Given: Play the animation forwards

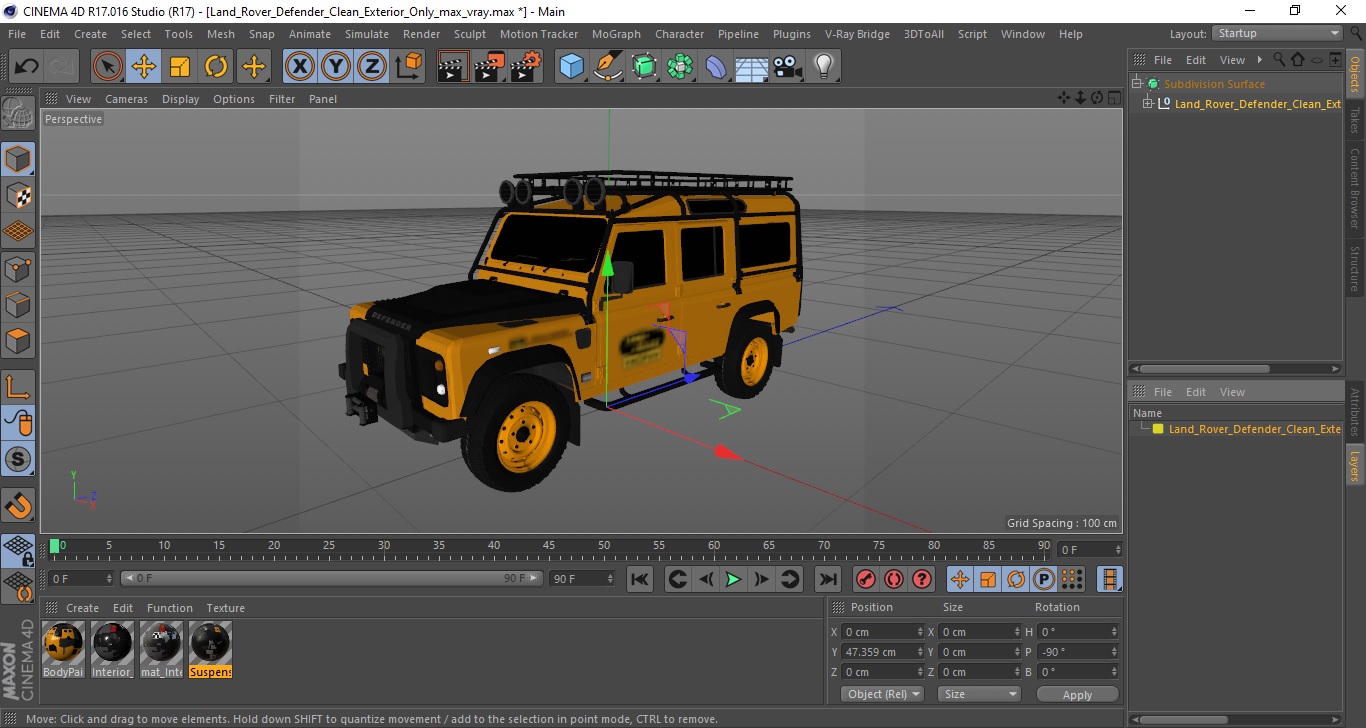Looking at the screenshot, I should pos(733,579).
